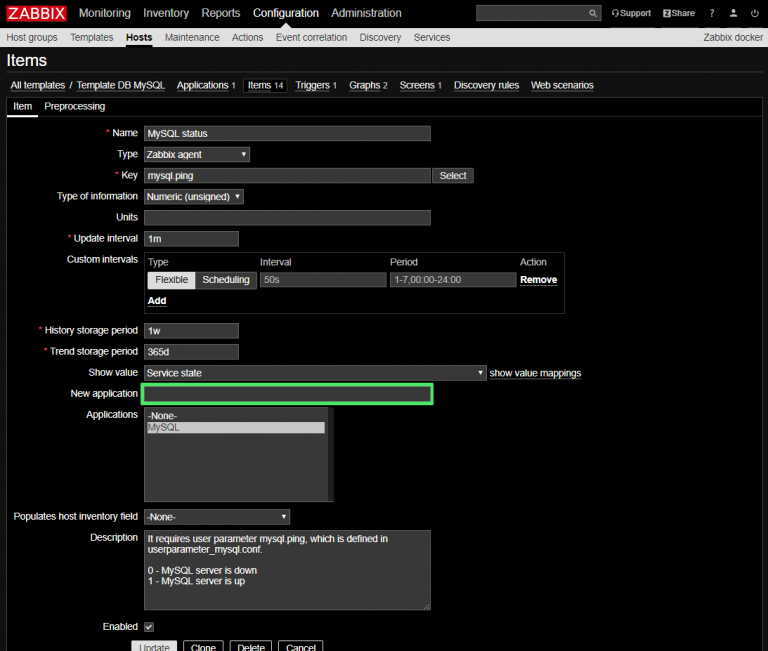Click the Period 1-7,00:00-24:00 field
Image resolution: width=768 pixels, height=651 pixels.
pyautogui.click(x=453, y=280)
